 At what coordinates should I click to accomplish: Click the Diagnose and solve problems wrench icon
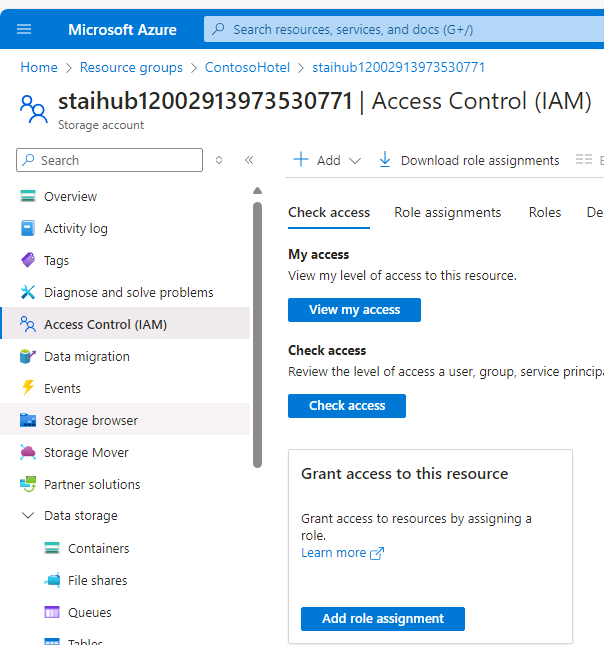(x=28, y=292)
